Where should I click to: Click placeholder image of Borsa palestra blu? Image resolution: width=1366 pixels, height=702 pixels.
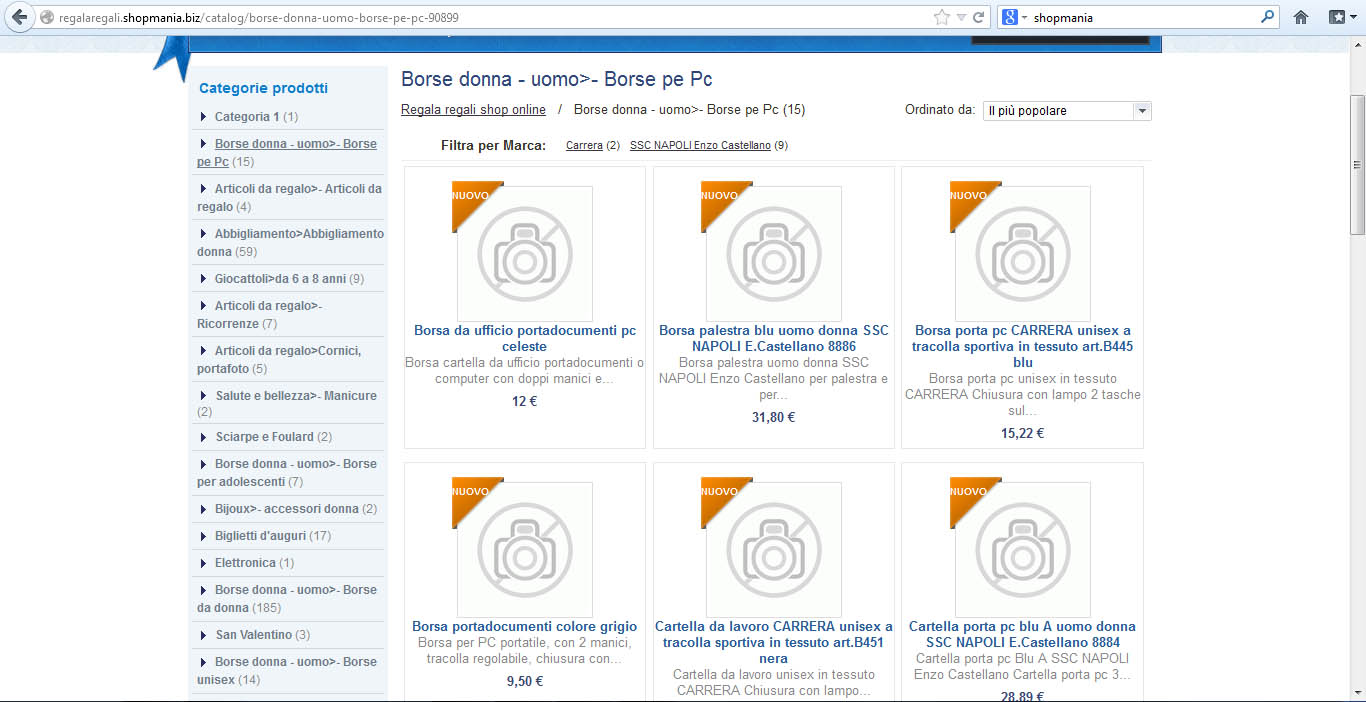click(x=774, y=253)
